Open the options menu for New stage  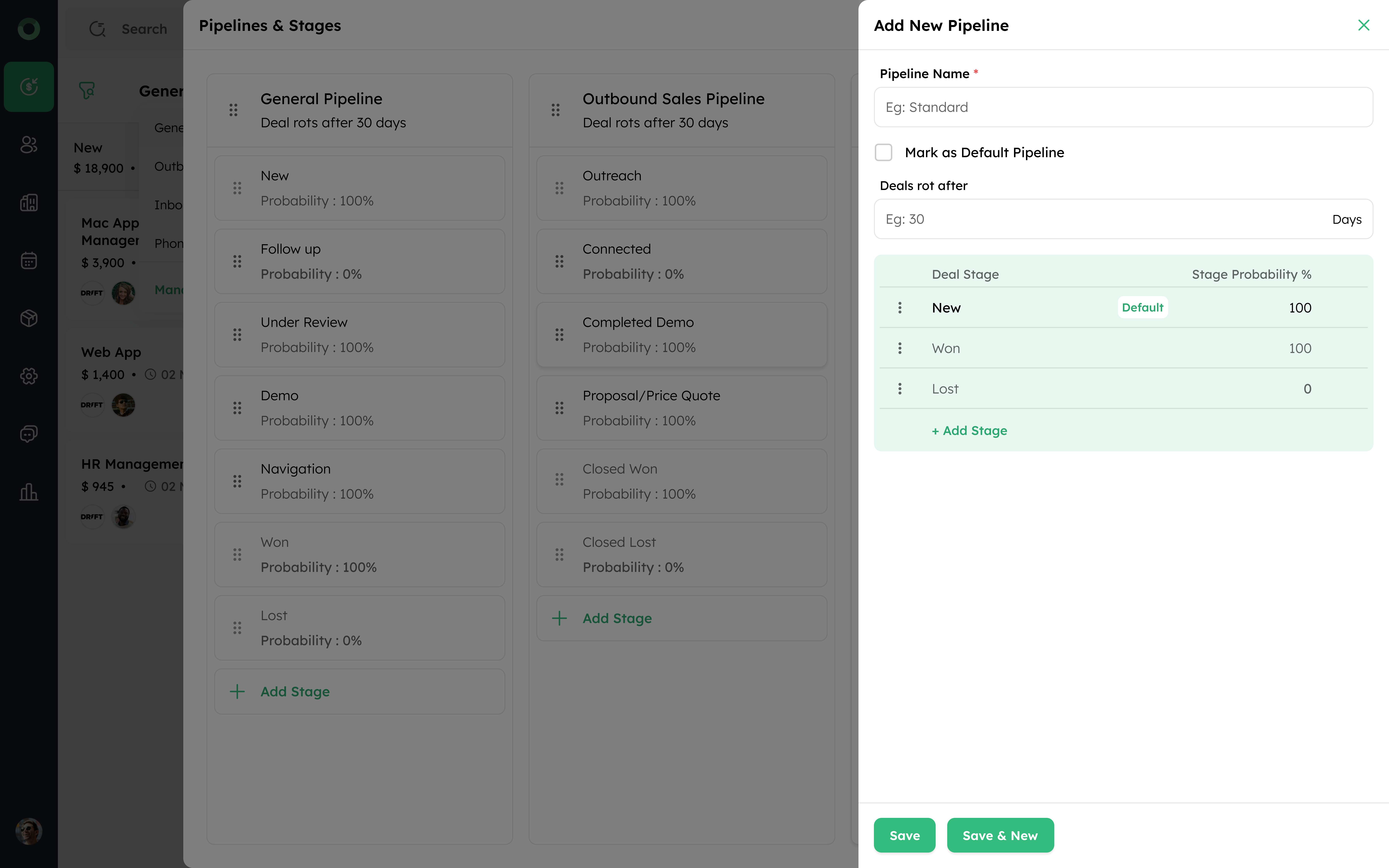coord(900,308)
